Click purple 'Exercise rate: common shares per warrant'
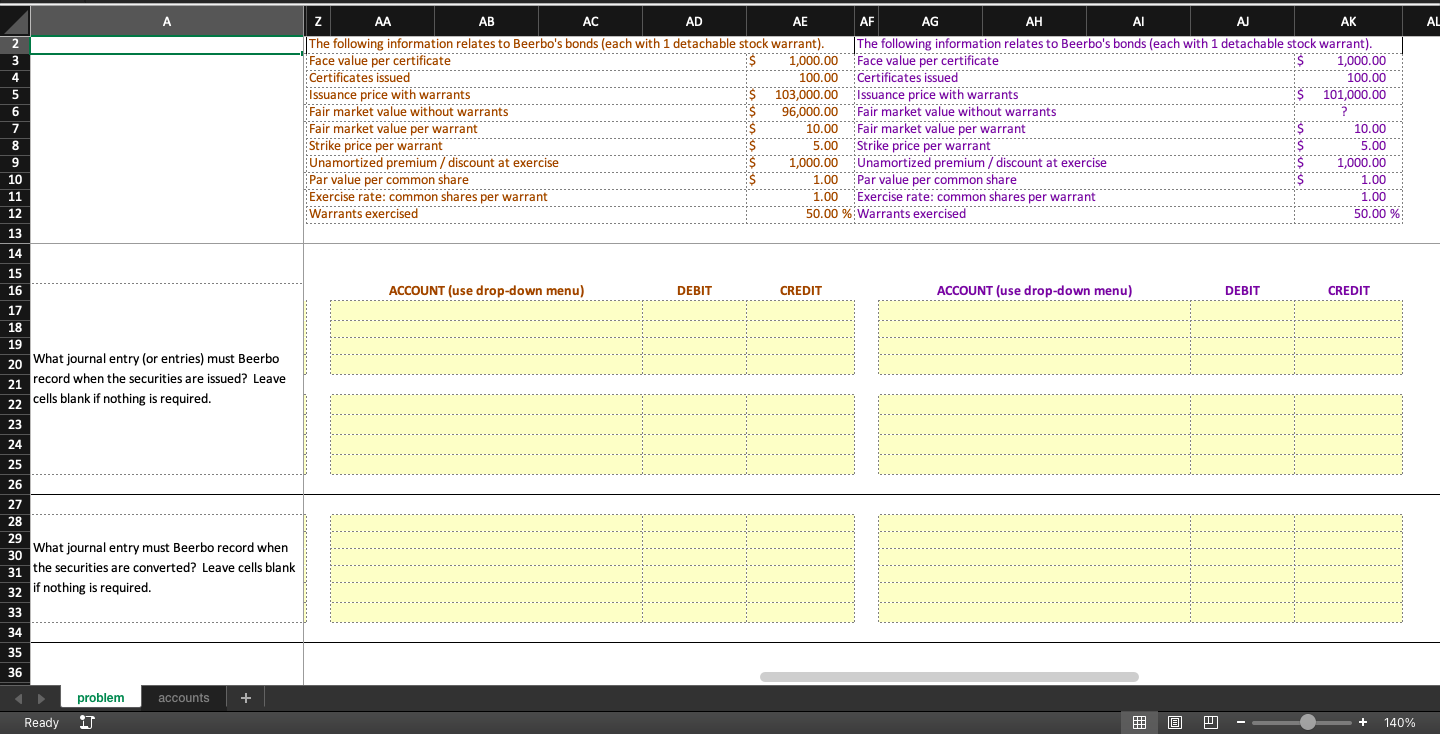 (x=976, y=197)
